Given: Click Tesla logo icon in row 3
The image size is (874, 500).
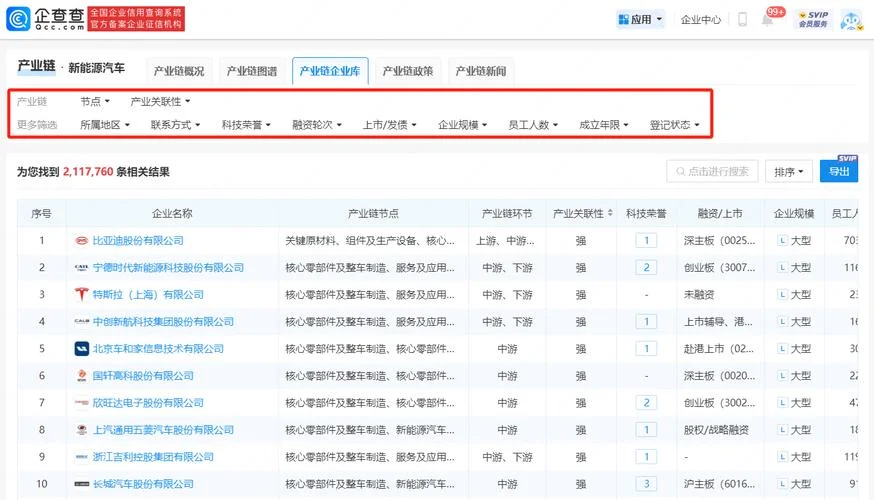Looking at the screenshot, I should (x=82, y=294).
